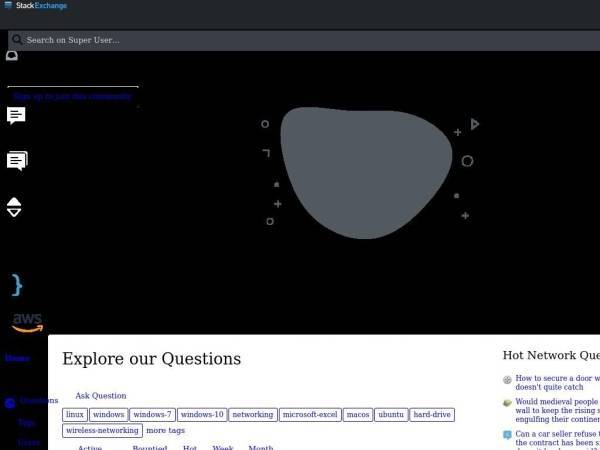600x450 pixels.
Task: Click the stacked speech bubbles icon
Action: (17, 161)
